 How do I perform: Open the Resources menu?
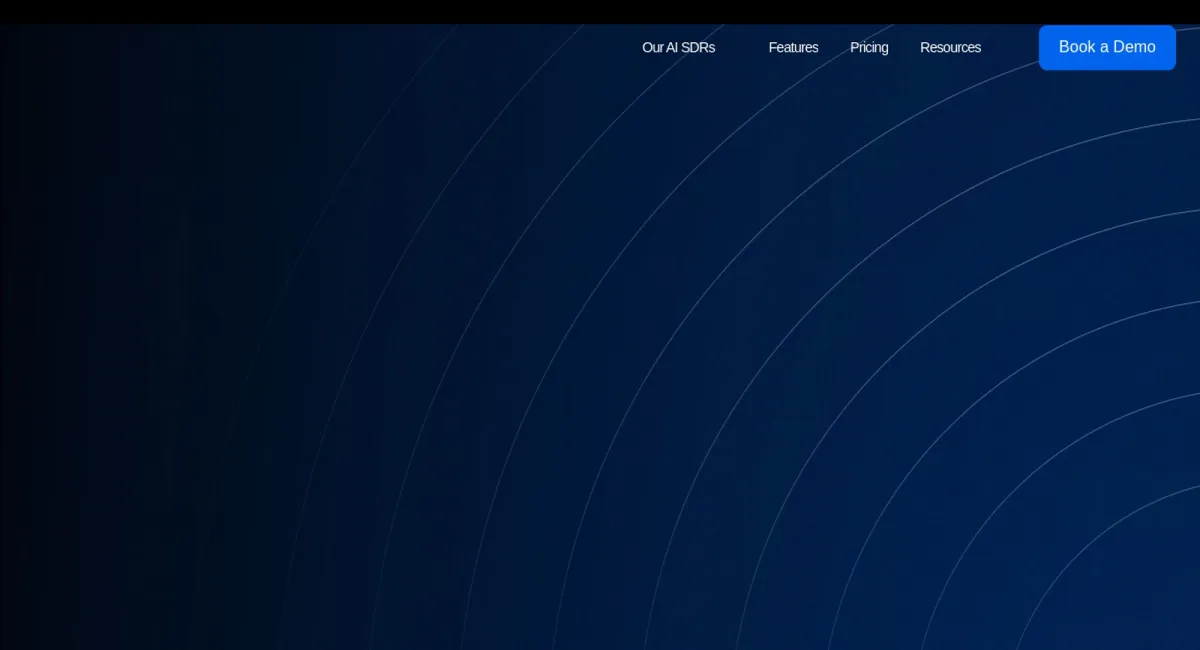tap(950, 47)
